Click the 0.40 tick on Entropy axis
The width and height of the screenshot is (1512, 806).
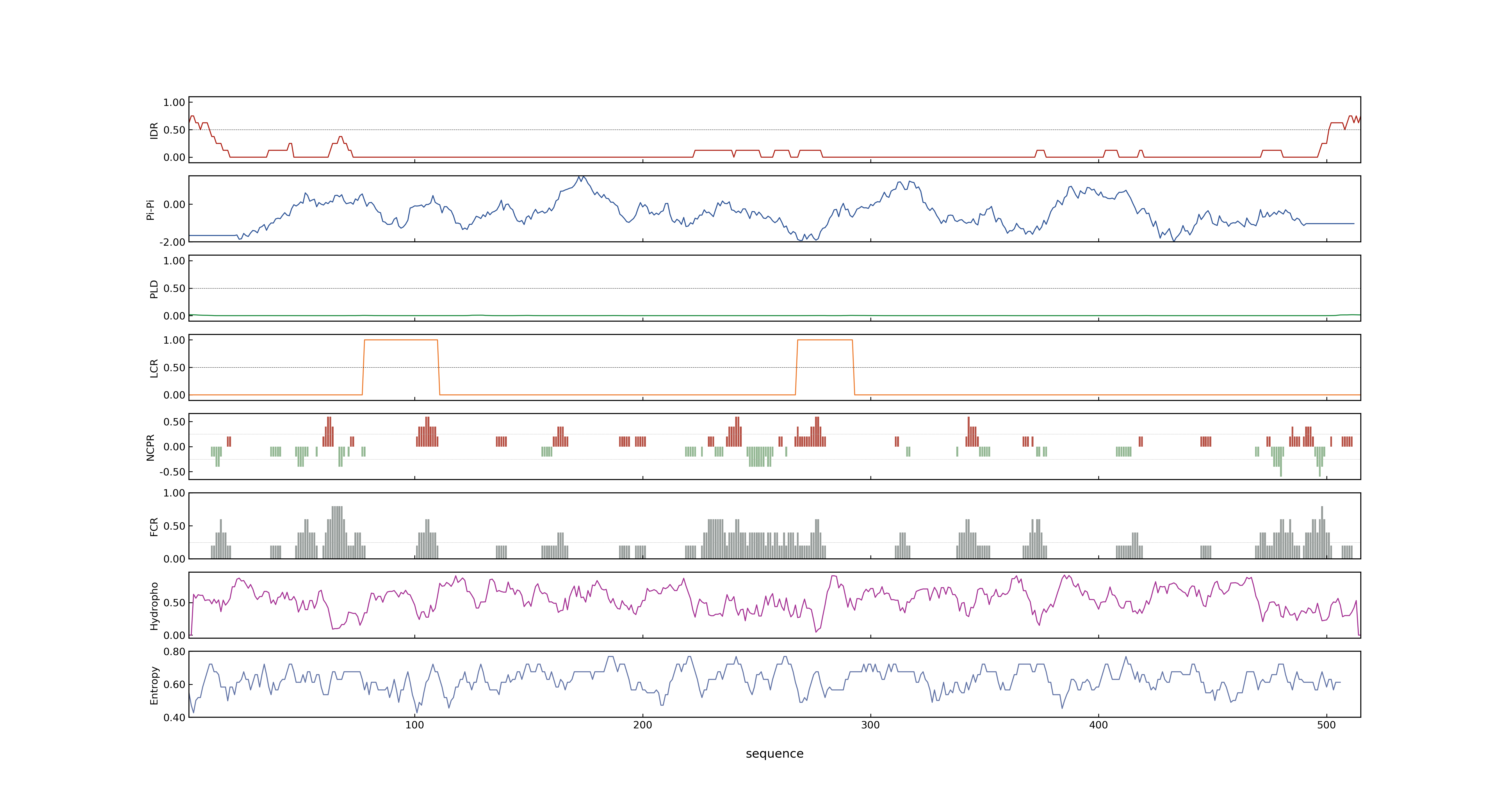174,717
